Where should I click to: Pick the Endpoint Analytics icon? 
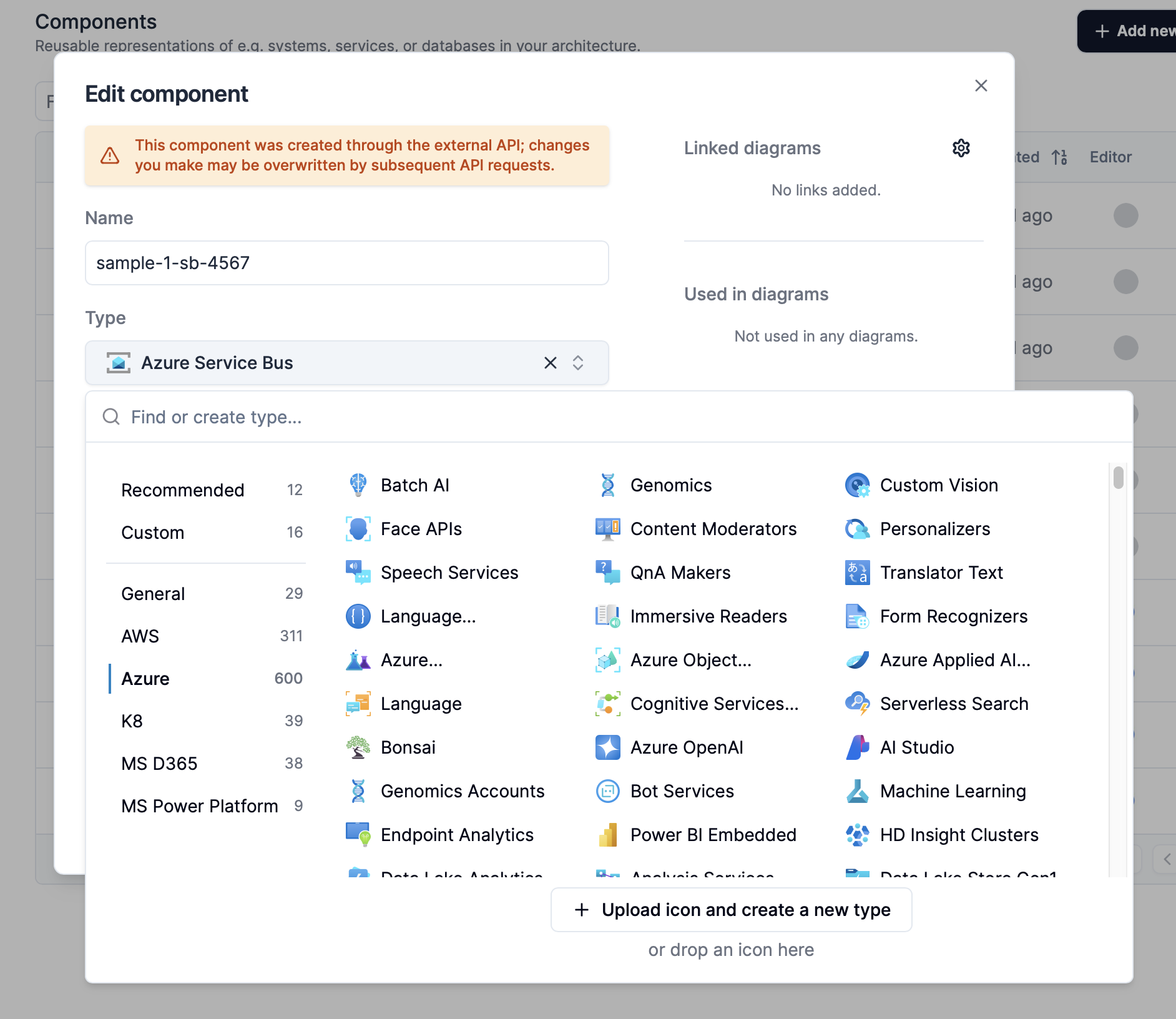[358, 835]
